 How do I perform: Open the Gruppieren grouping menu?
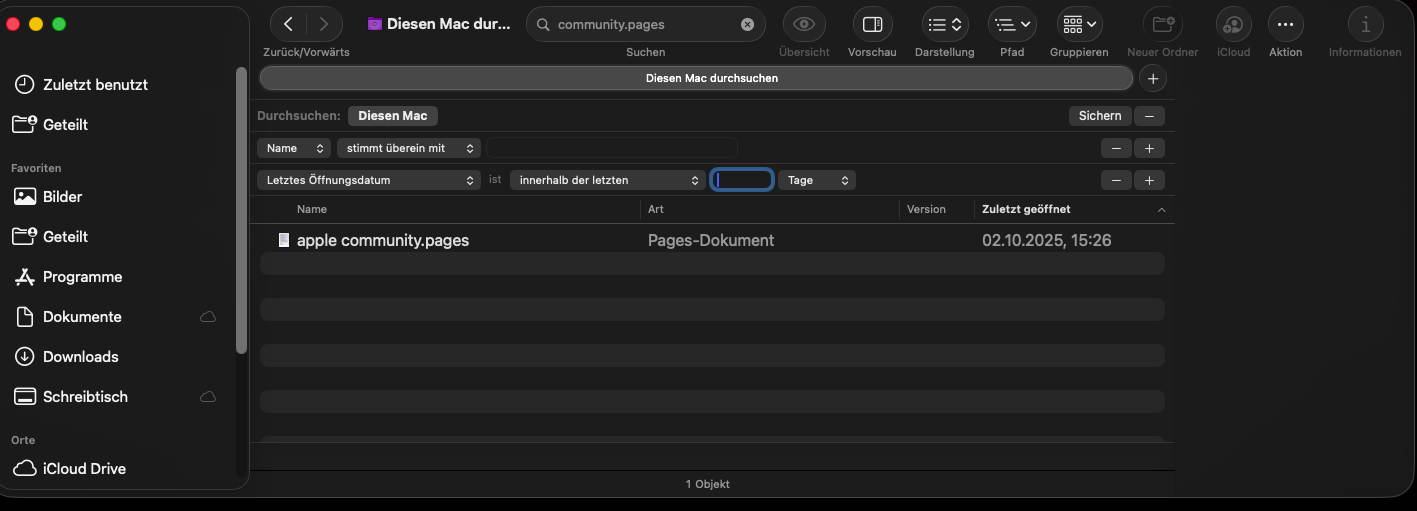coord(1079,24)
